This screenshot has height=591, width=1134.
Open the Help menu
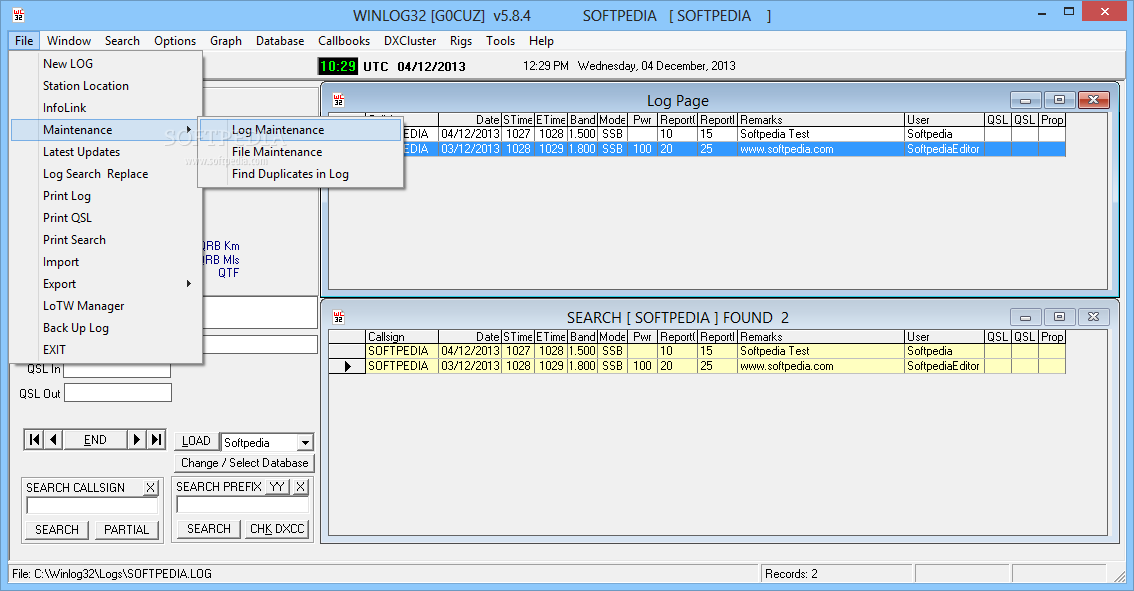pos(541,41)
